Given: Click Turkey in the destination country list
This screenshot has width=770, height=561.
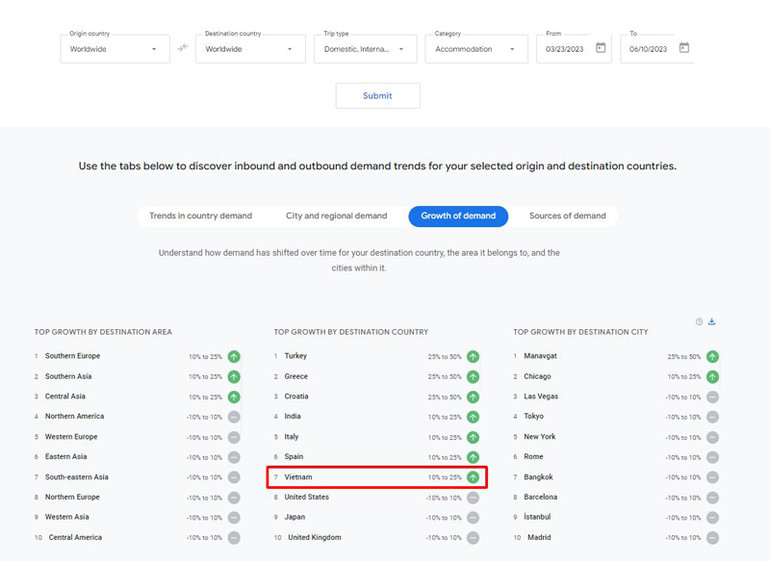Looking at the screenshot, I should tap(296, 356).
